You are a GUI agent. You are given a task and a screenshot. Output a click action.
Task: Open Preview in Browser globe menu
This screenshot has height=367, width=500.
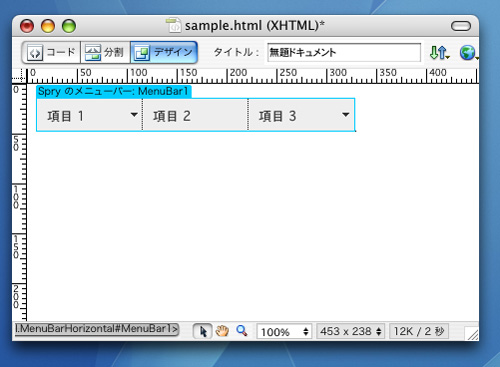[x=469, y=53]
